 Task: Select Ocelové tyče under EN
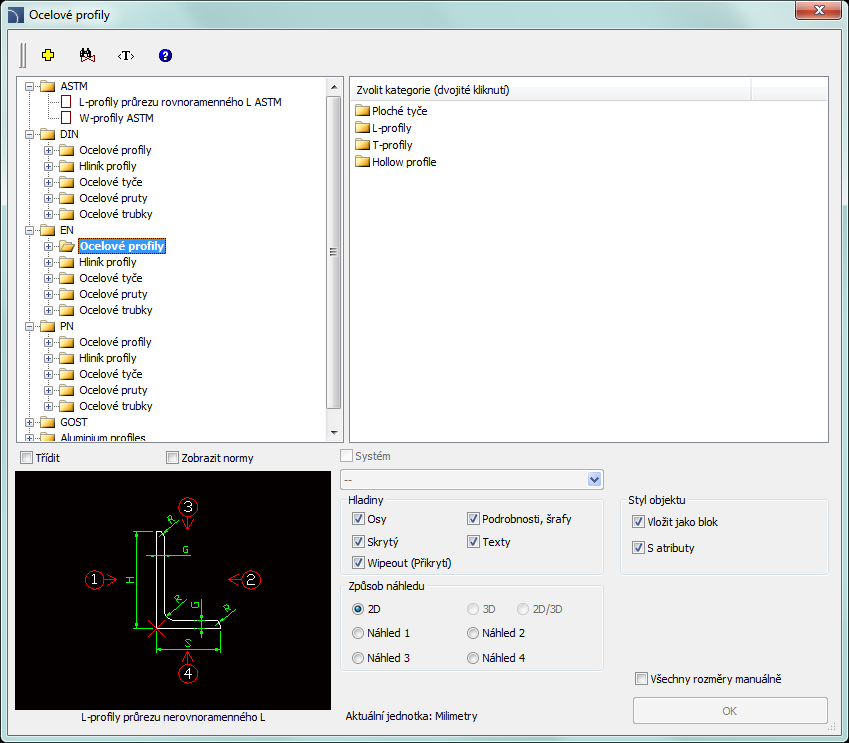click(x=111, y=278)
